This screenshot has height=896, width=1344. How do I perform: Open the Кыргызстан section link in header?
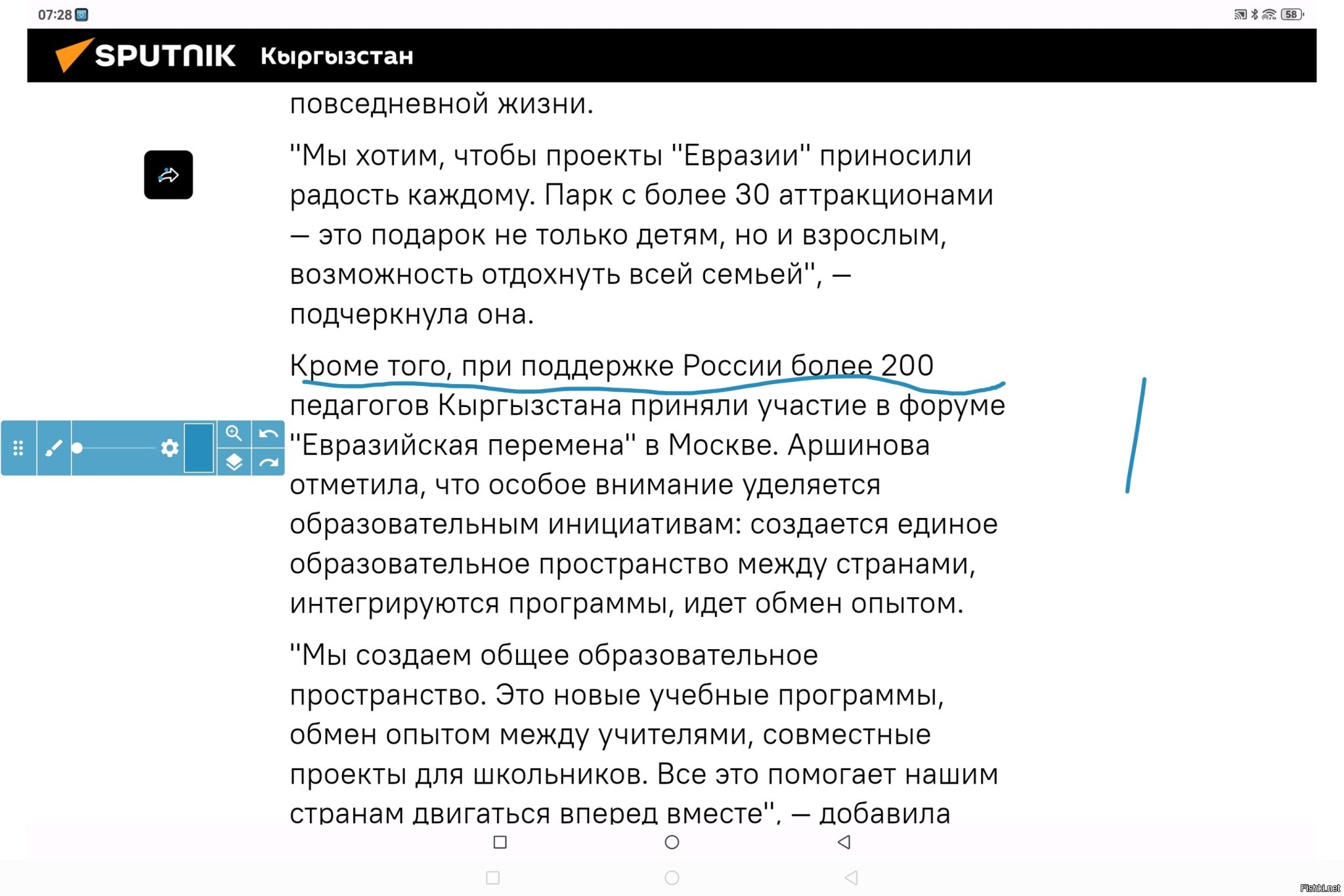pyautogui.click(x=337, y=56)
